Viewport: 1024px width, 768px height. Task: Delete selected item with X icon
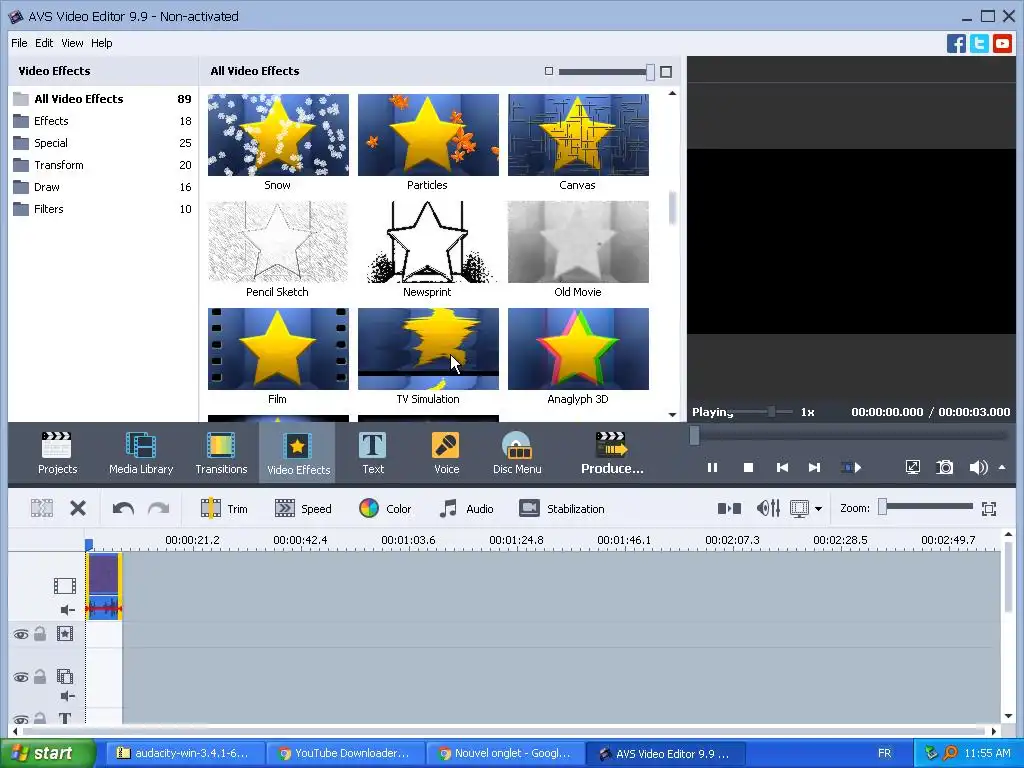pyautogui.click(x=78, y=508)
